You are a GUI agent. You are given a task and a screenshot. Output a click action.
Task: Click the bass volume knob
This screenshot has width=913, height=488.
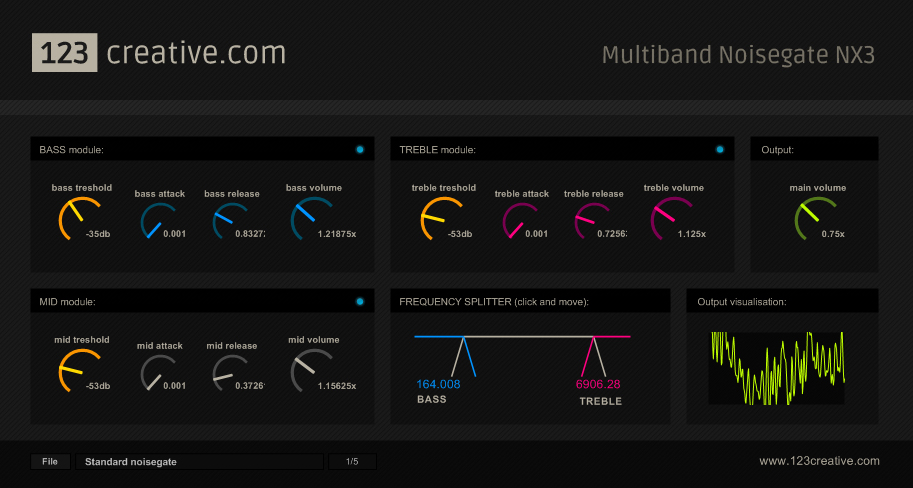(312, 218)
